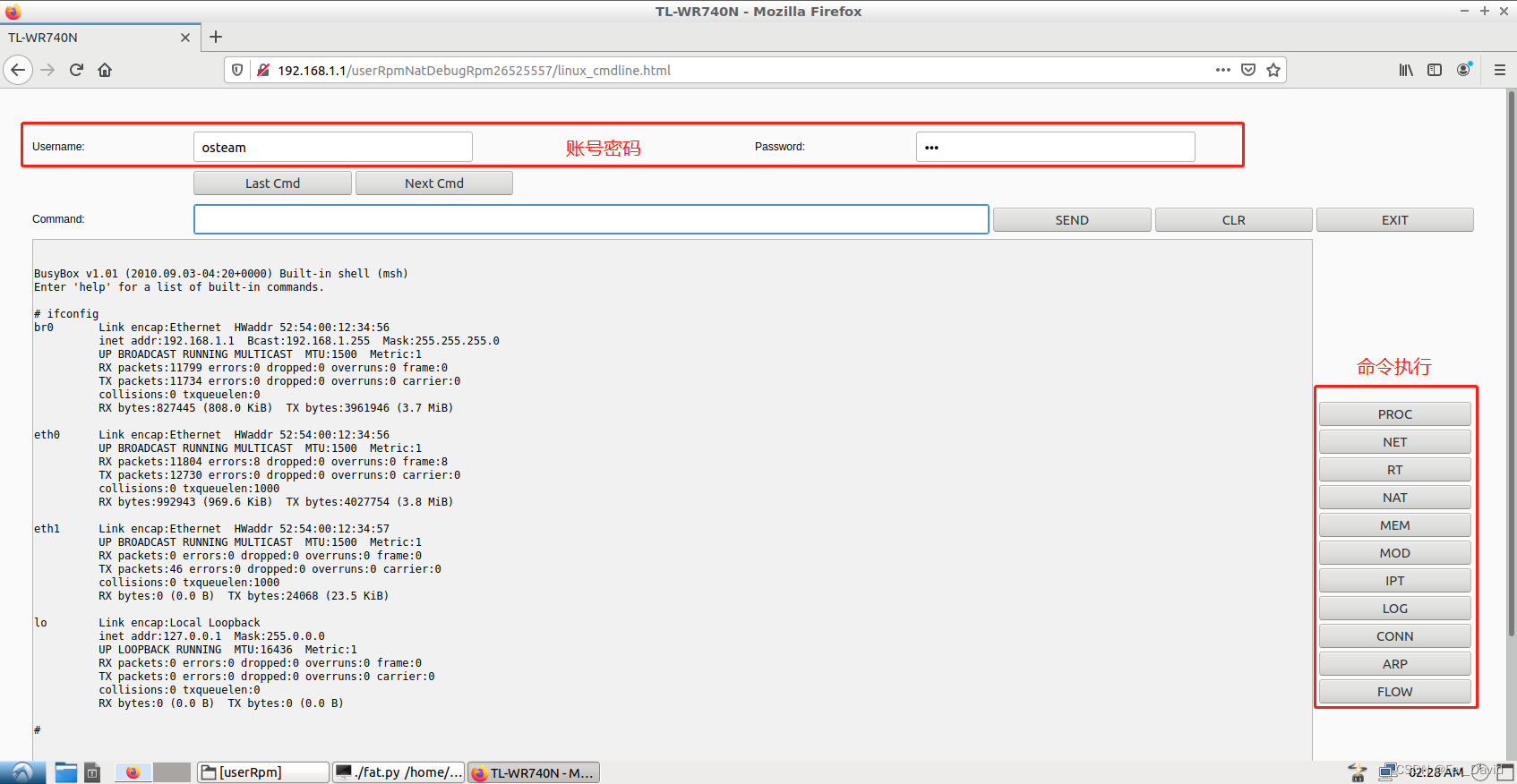This screenshot has width=1517, height=784.
Task: Run the RT command button
Action: (x=1395, y=470)
